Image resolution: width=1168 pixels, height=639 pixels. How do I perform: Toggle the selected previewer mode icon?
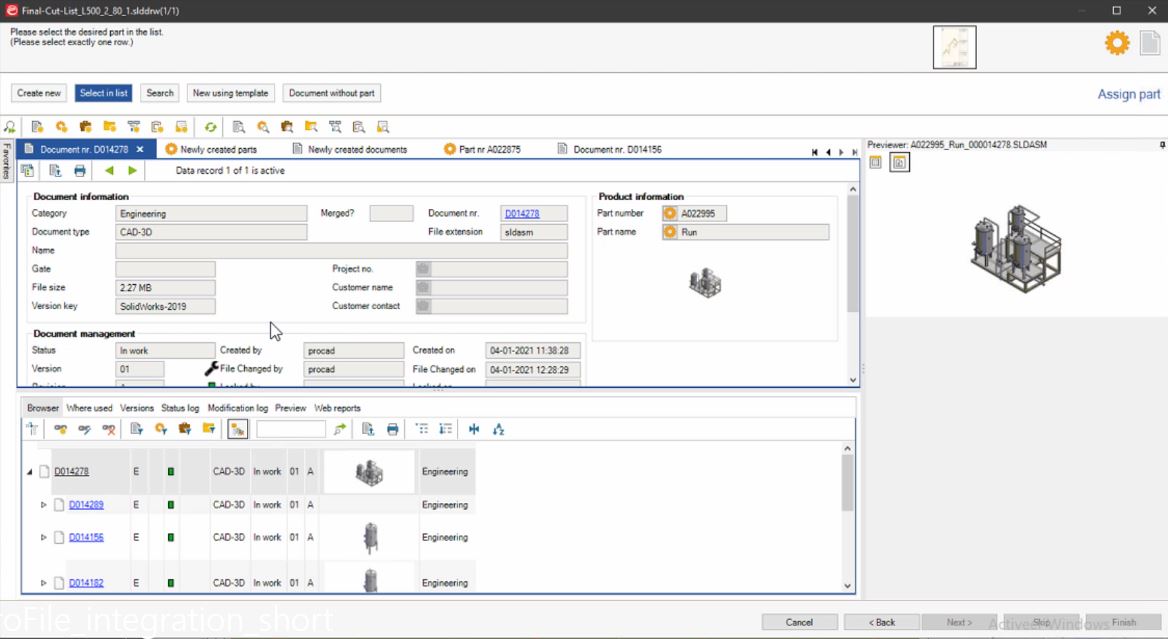coord(899,163)
